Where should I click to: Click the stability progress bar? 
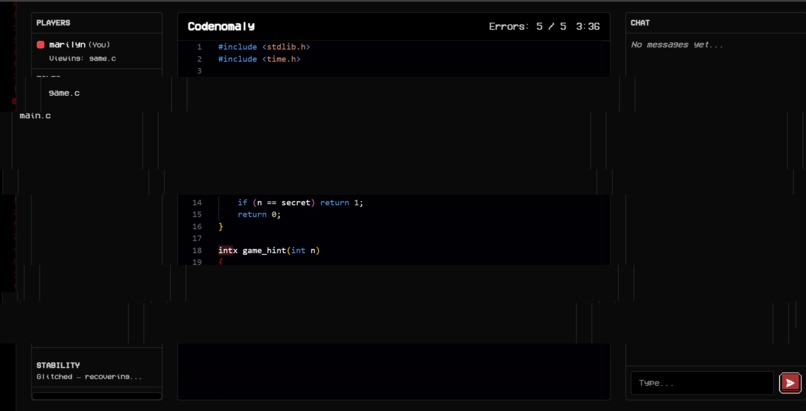coord(97,396)
